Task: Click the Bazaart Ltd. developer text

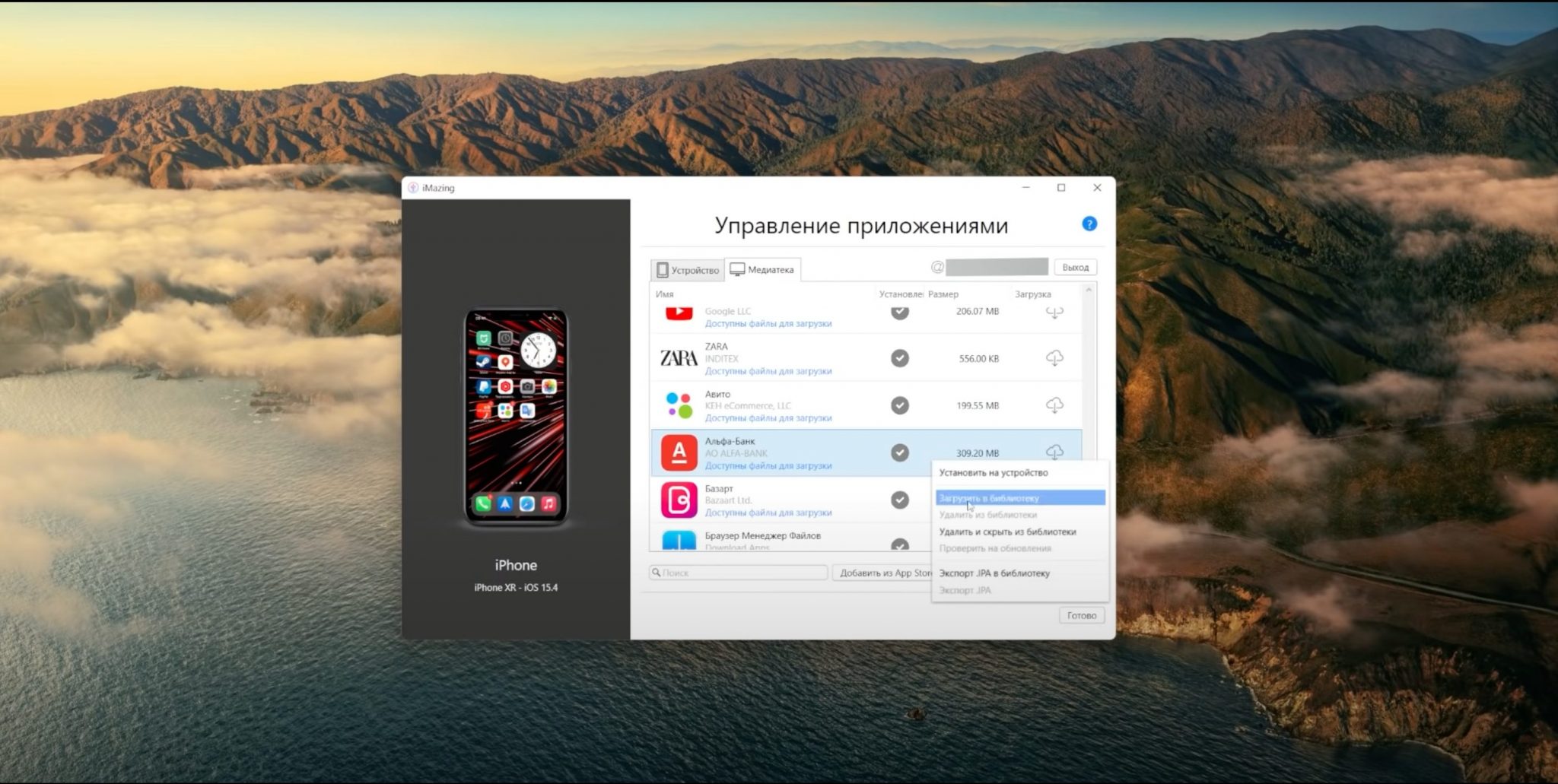Action: tap(728, 500)
